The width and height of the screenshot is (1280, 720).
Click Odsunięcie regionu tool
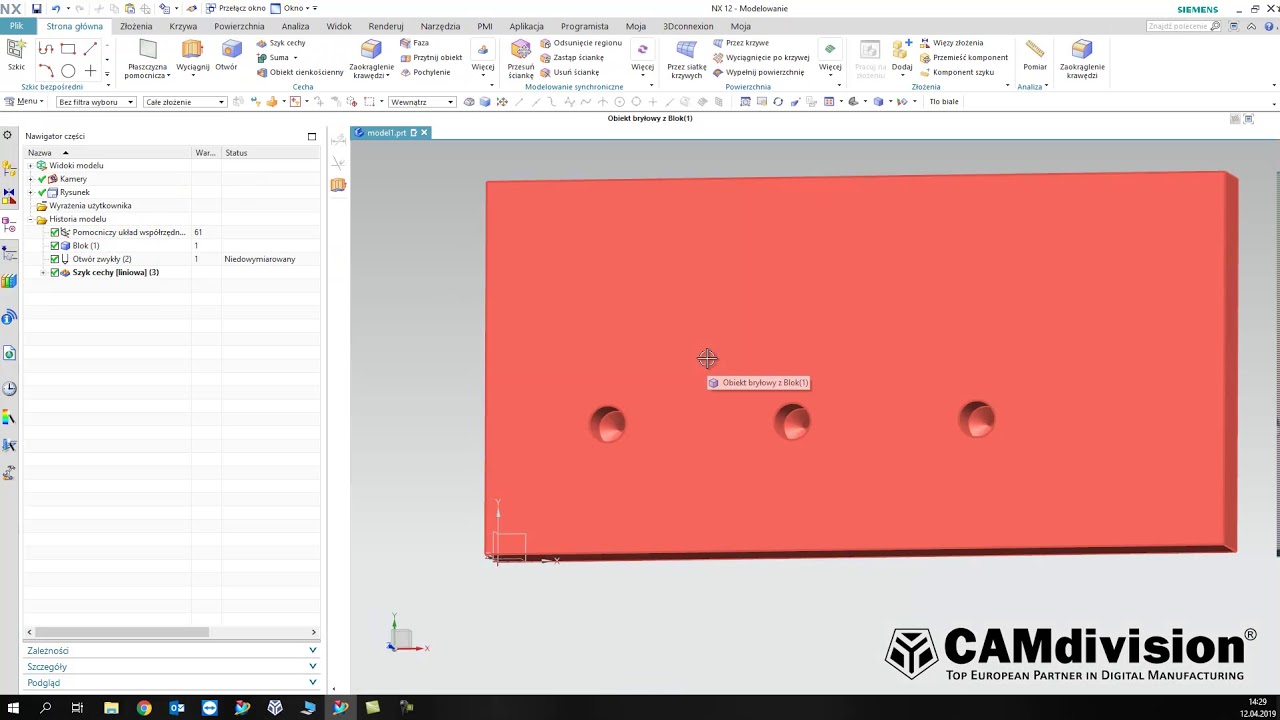click(x=580, y=43)
